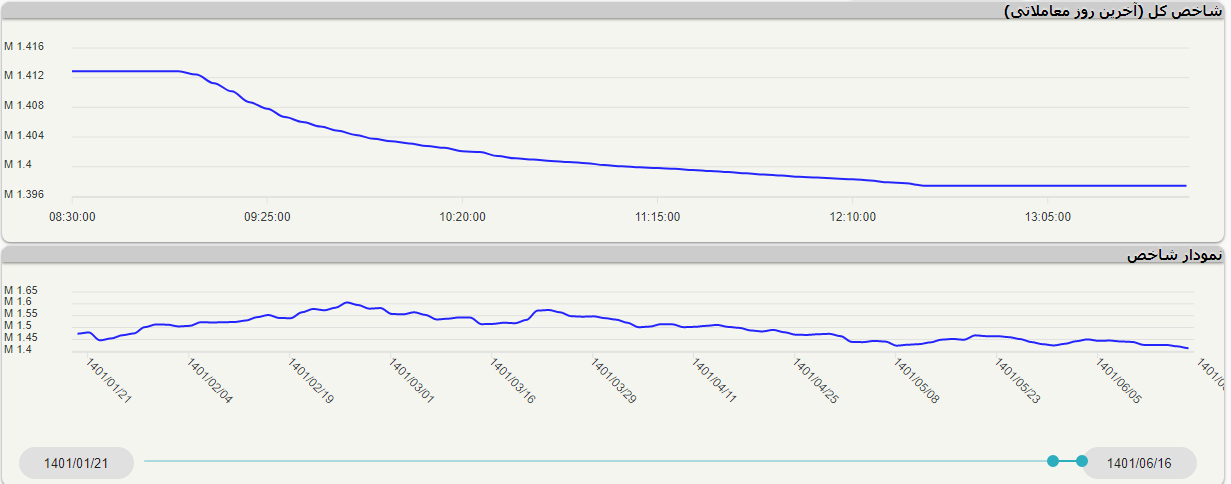Click the 1401/04/25 date axis label

816,382
